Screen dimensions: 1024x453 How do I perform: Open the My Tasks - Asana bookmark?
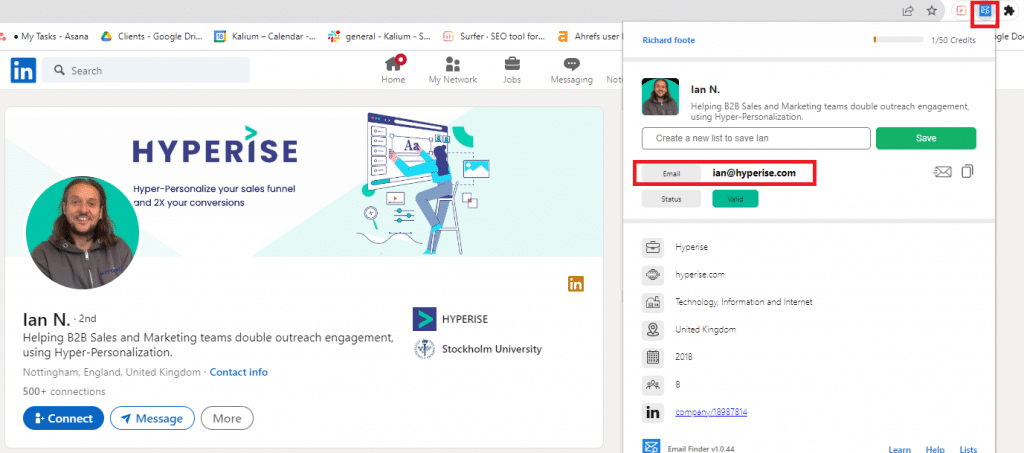(x=51, y=36)
